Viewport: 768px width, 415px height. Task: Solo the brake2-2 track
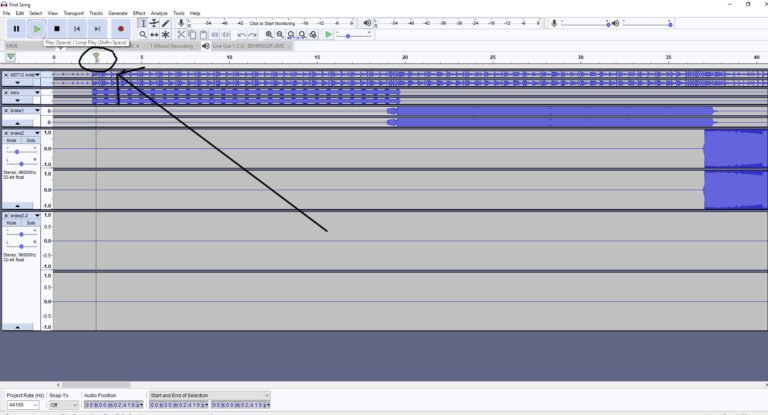point(30,223)
